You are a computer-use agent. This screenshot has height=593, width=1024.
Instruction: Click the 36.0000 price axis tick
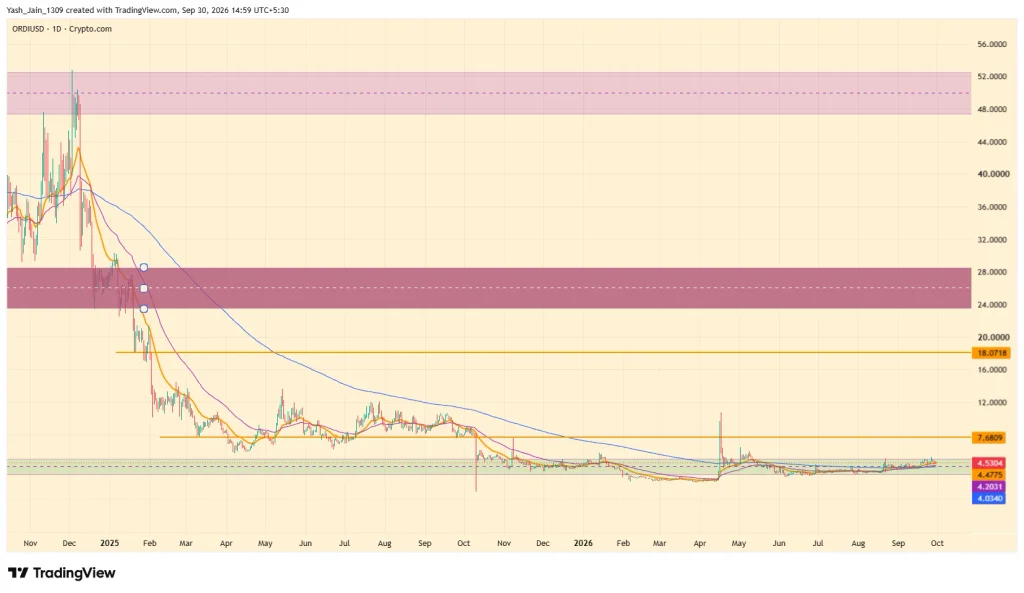point(991,207)
